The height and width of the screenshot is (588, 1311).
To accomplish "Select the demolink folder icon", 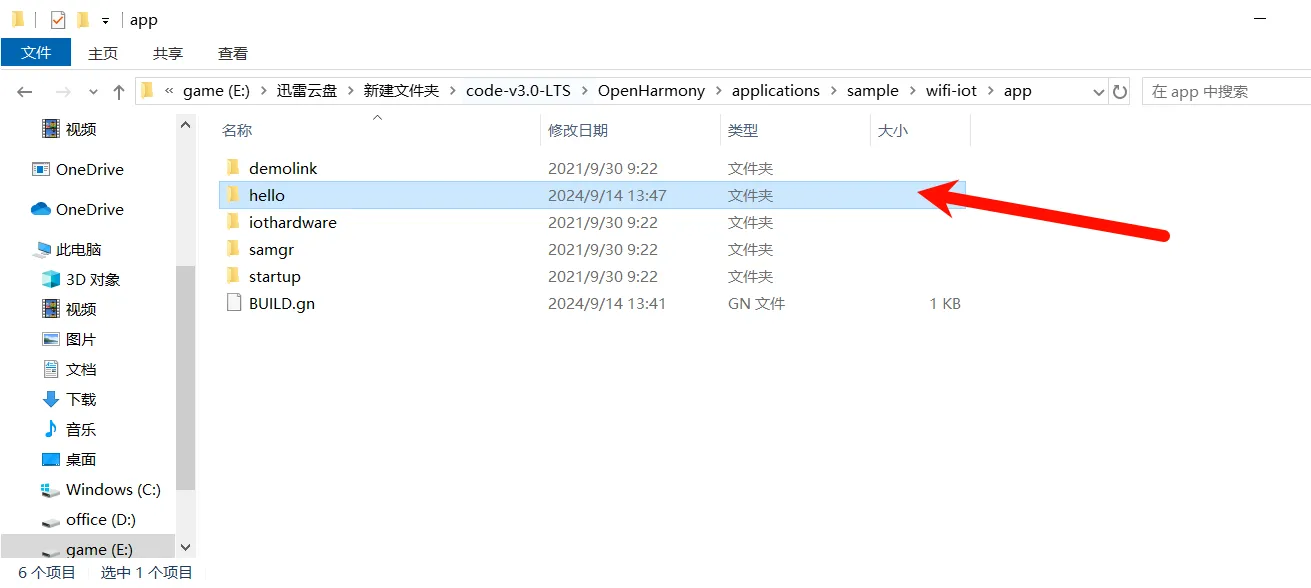I will [233, 168].
